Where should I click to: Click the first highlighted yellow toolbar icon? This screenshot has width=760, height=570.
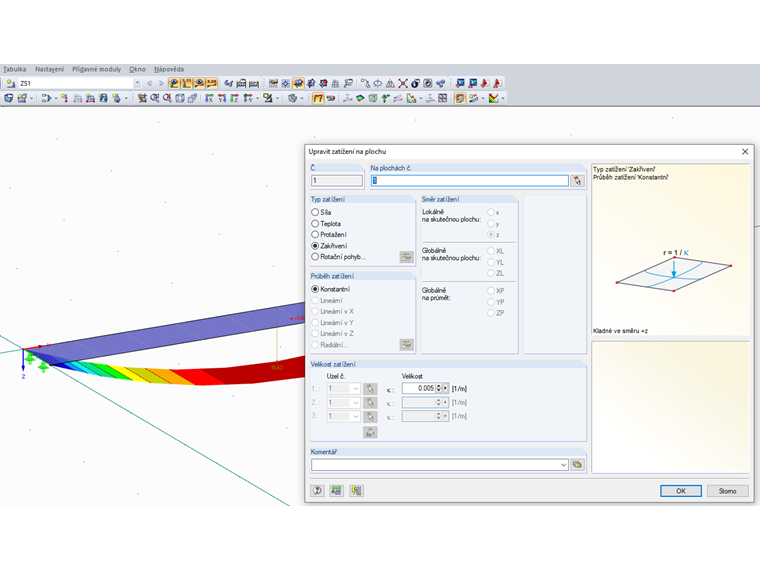coord(174,83)
